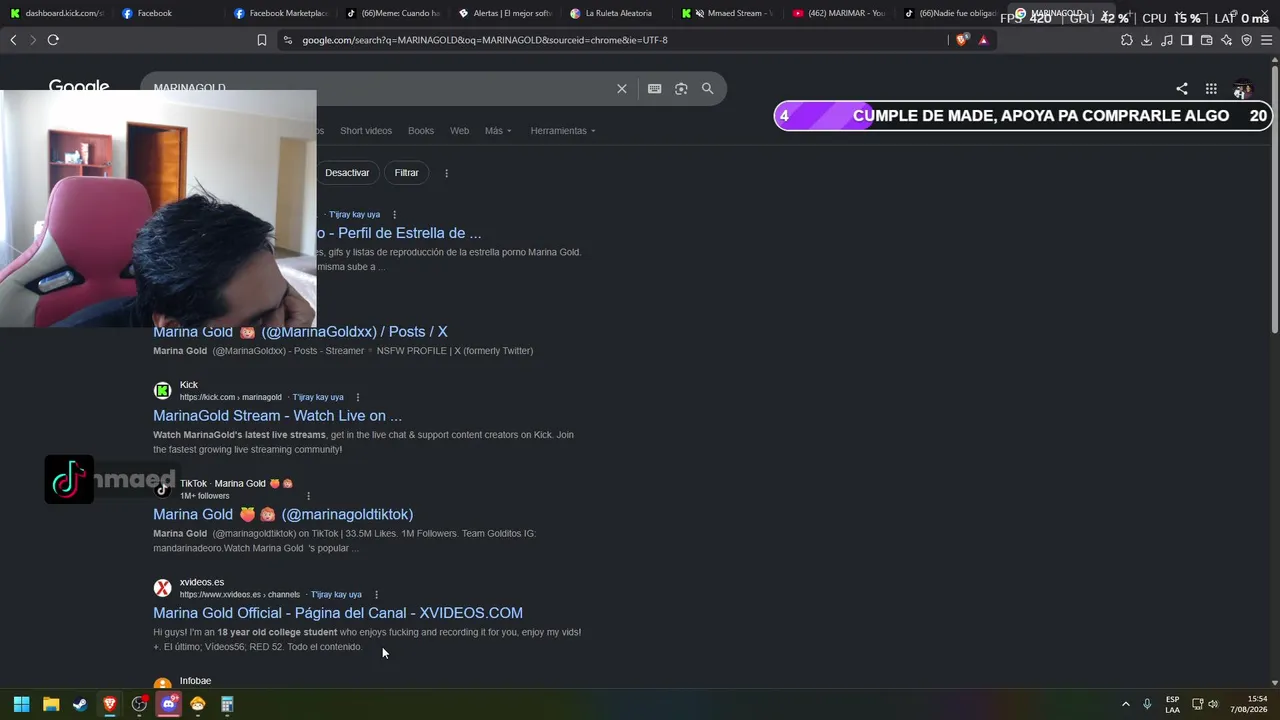Switch to the La Ruleta Aleatoria tab
Screen dimensions: 1280x720
pos(617,14)
